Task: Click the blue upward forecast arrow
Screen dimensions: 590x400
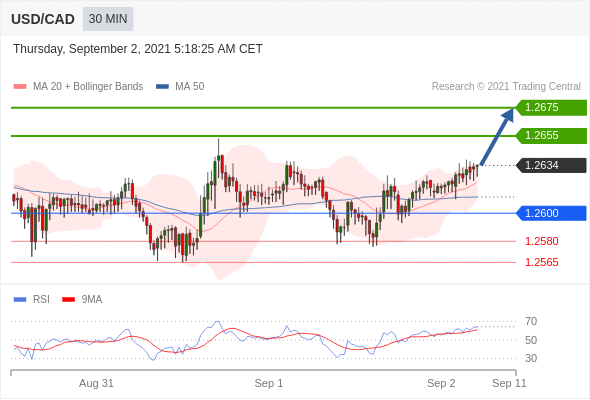Action: pos(497,137)
